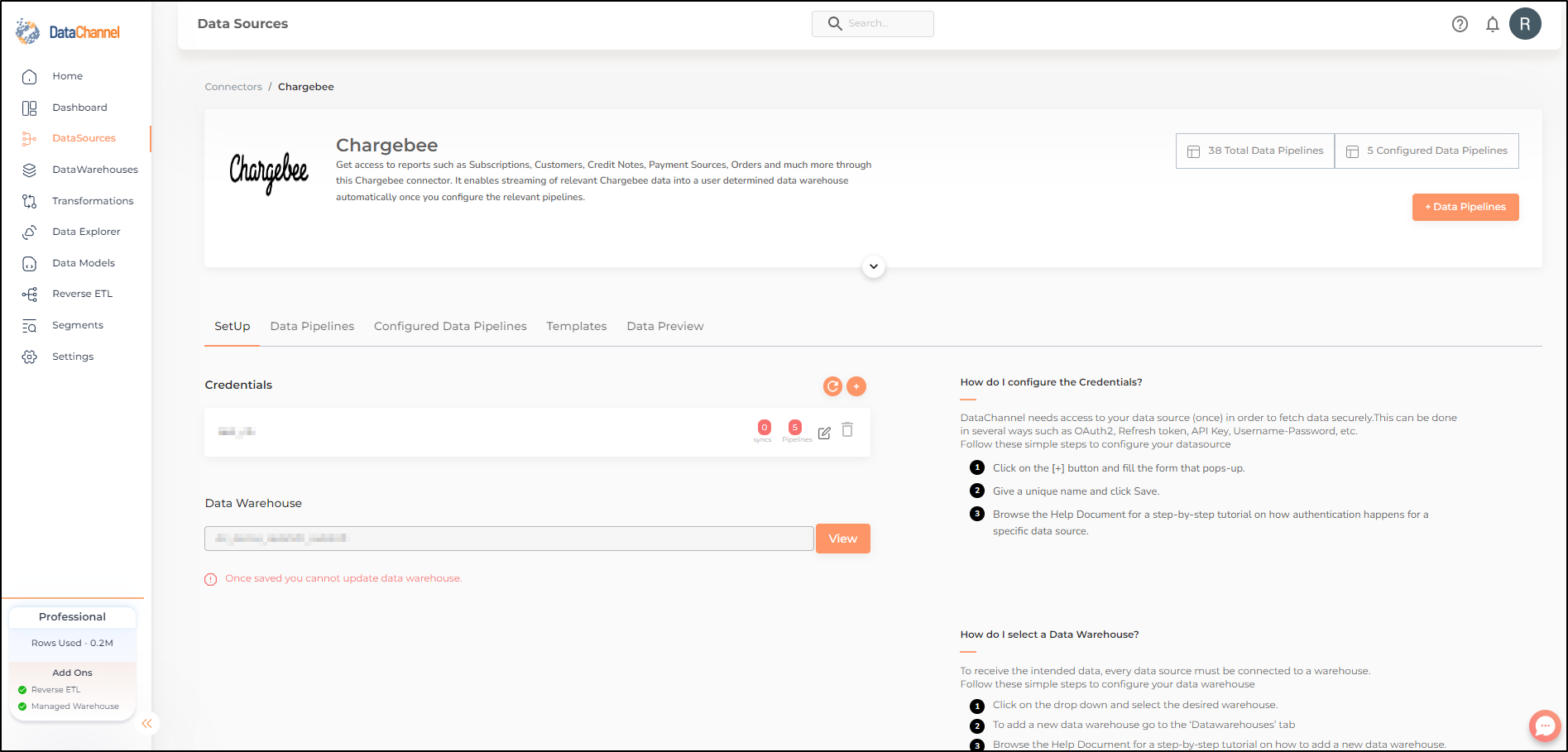Open the help question mark icon
Viewport: 1568px width, 752px height.
pyautogui.click(x=1460, y=24)
